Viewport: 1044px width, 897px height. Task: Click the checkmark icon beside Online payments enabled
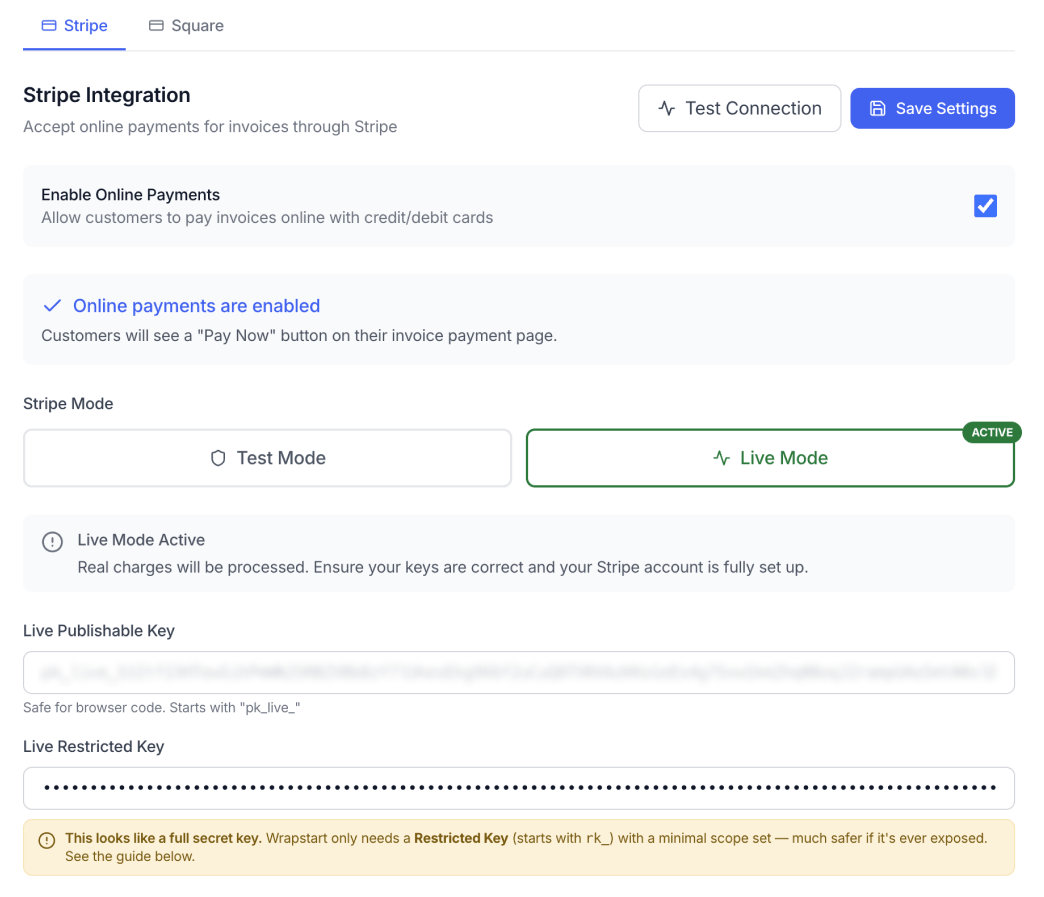[x=52, y=306]
